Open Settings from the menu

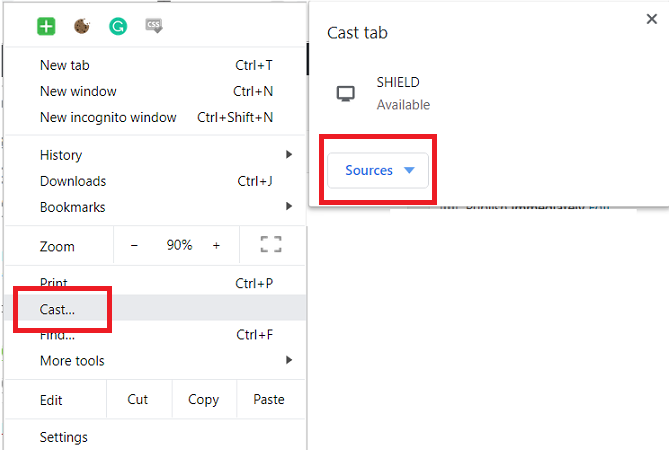[64, 437]
